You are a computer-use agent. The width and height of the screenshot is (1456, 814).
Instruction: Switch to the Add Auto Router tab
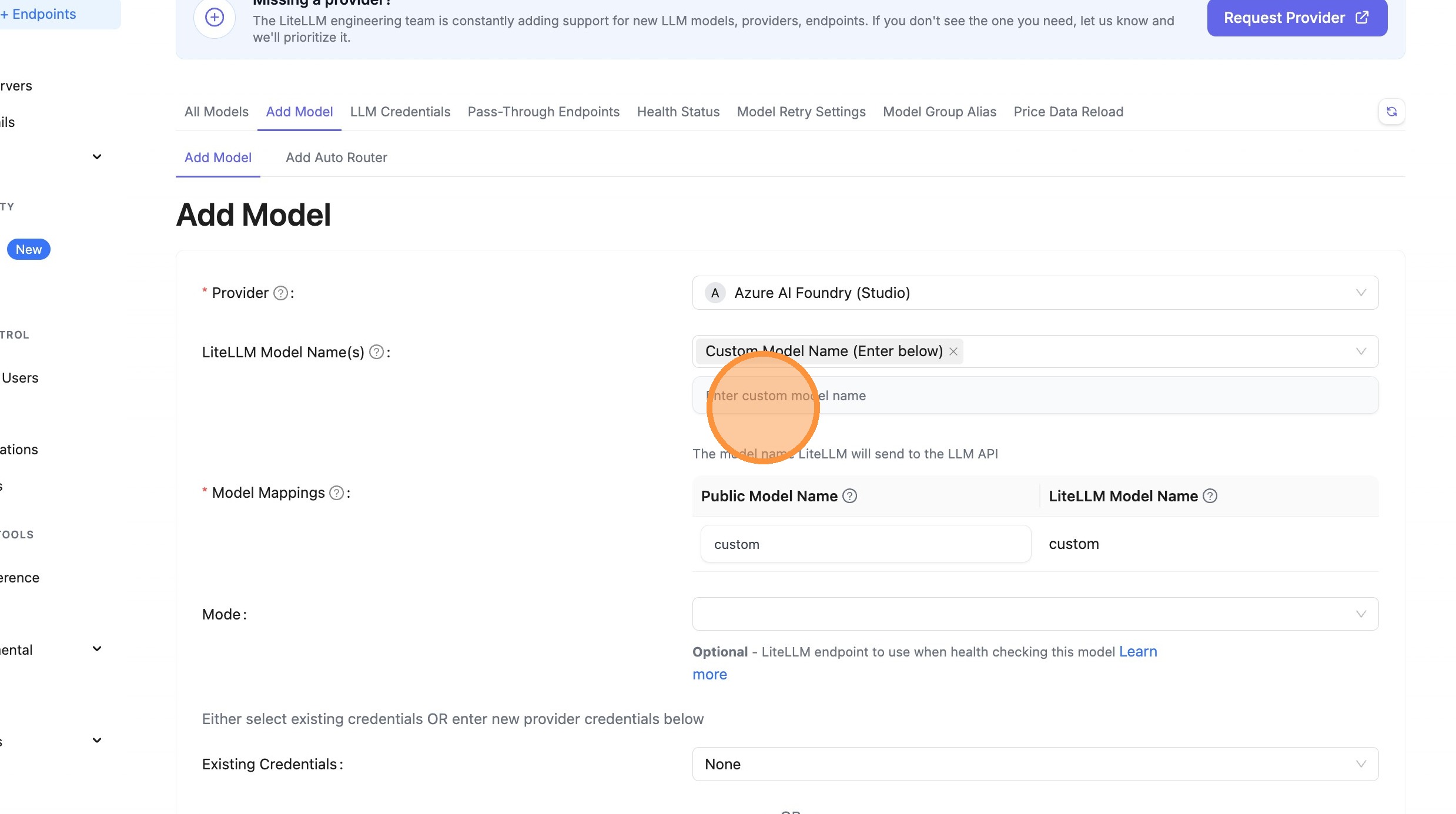point(336,158)
